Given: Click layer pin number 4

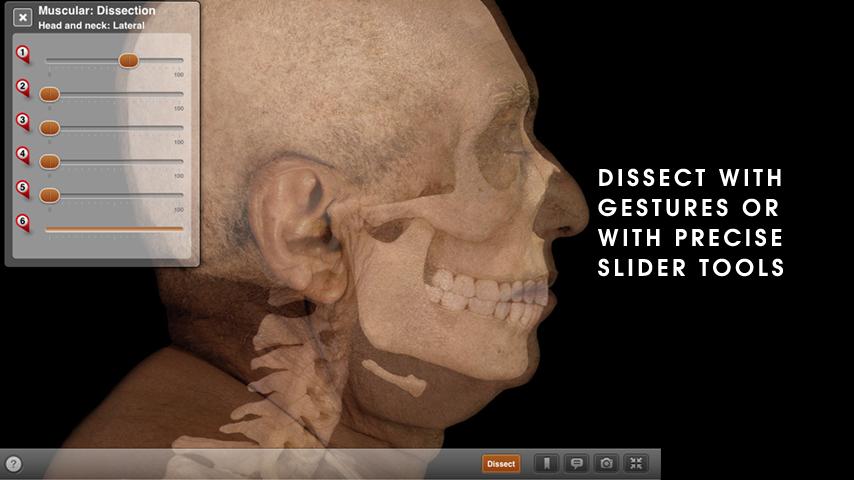Looking at the screenshot, I should [x=22, y=155].
